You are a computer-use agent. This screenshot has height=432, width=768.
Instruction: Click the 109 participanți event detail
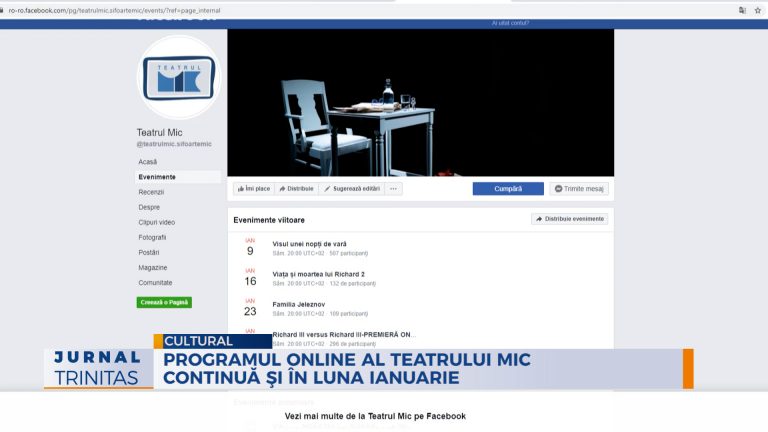coord(348,314)
